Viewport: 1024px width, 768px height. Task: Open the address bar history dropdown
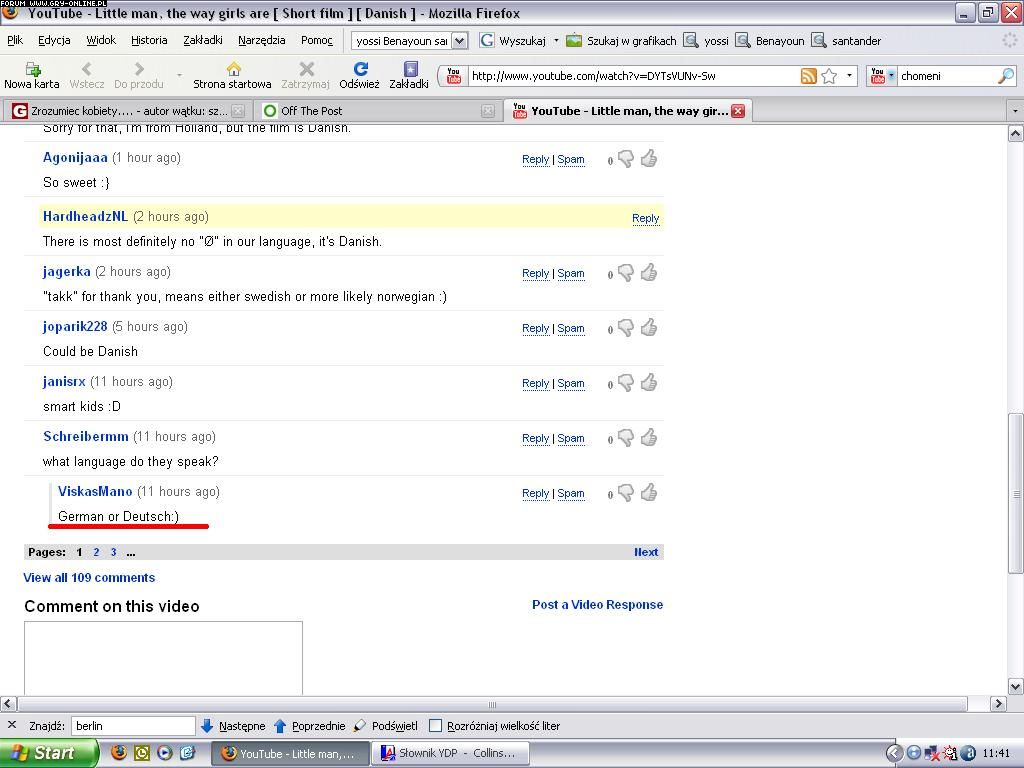pyautogui.click(x=849, y=76)
